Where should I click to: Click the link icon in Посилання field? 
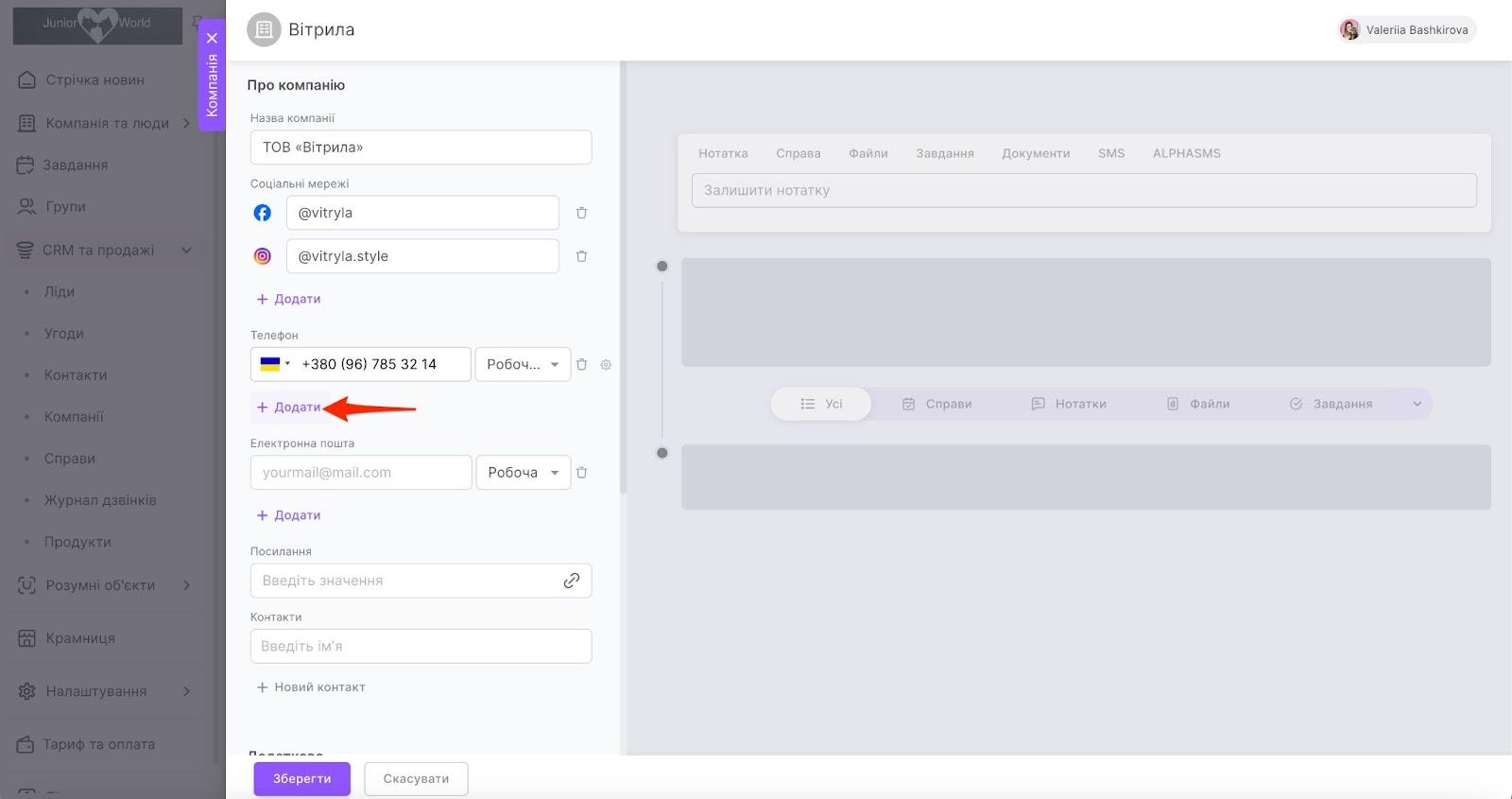[571, 581]
